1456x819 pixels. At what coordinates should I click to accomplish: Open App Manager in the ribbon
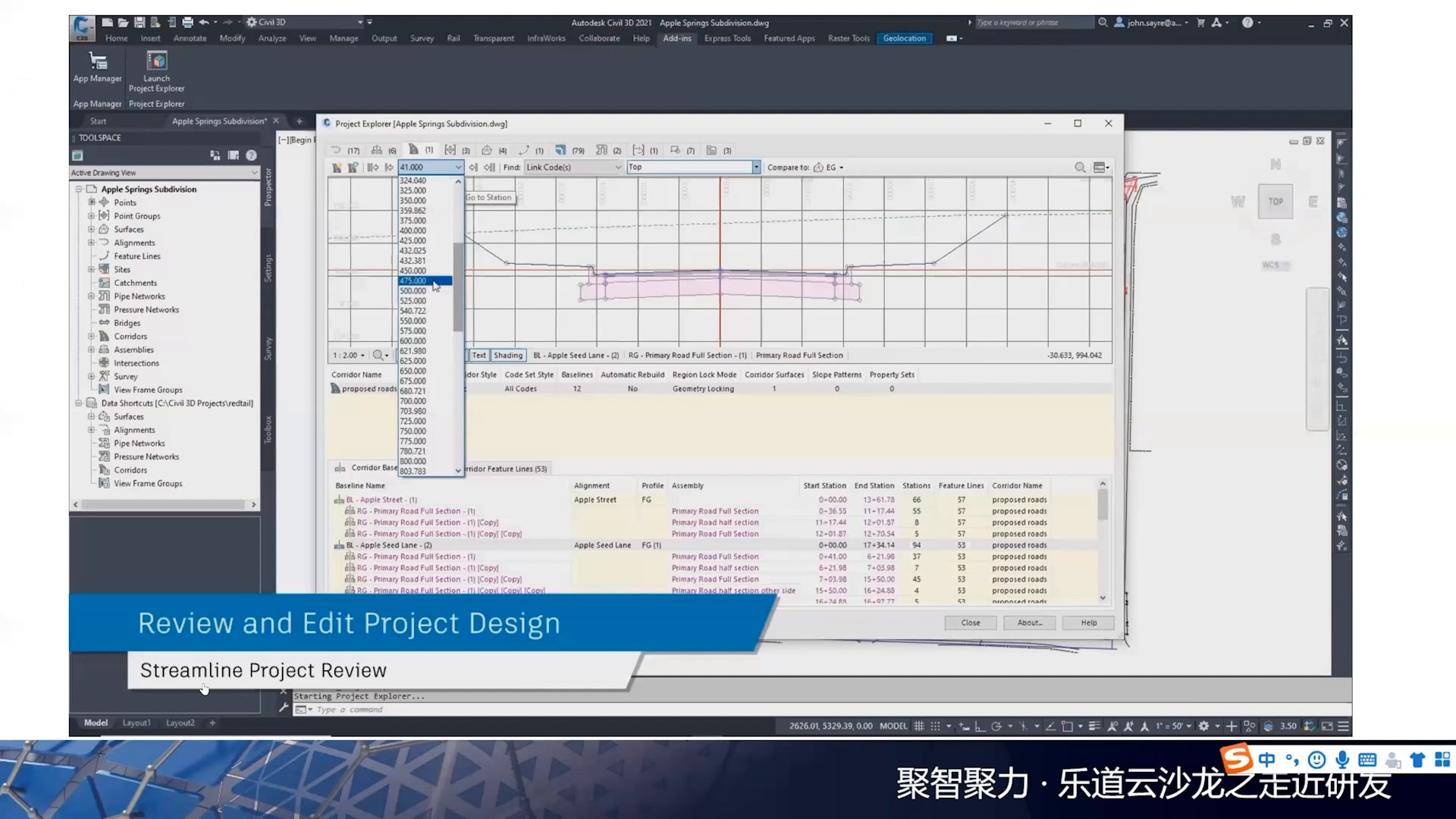[97, 67]
